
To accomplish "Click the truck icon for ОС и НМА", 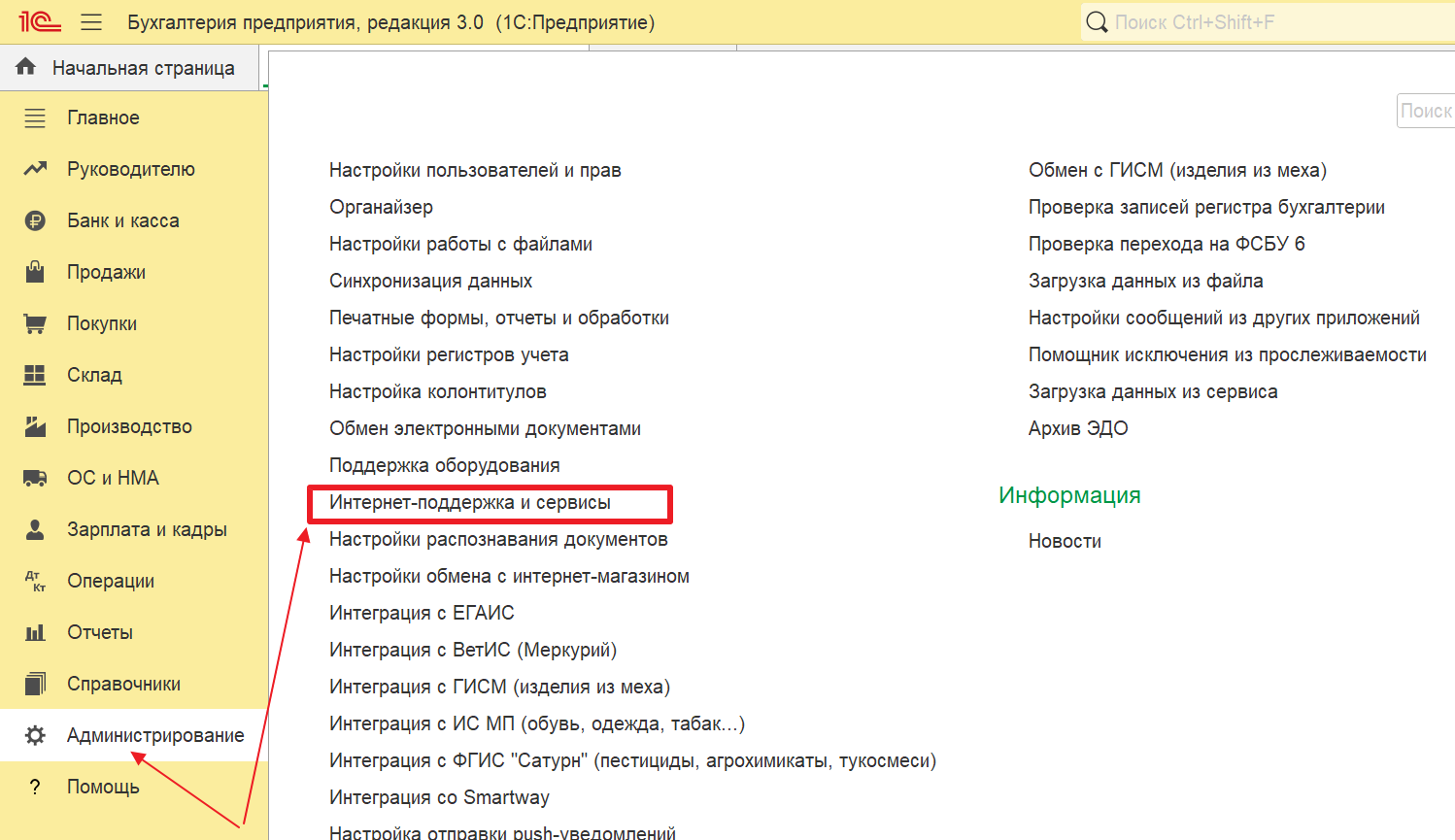I will 35,478.
